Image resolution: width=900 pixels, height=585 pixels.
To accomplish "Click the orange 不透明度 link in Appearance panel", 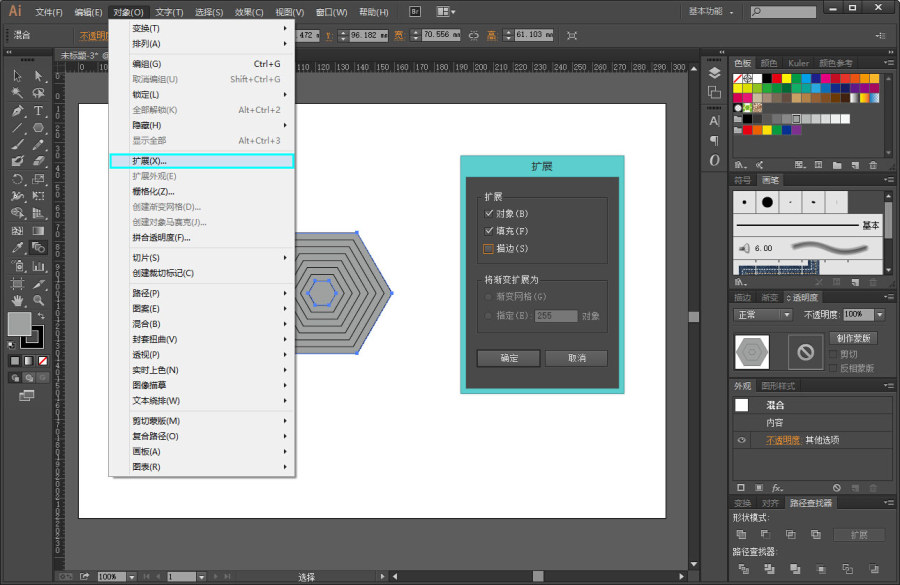I will (x=783, y=440).
